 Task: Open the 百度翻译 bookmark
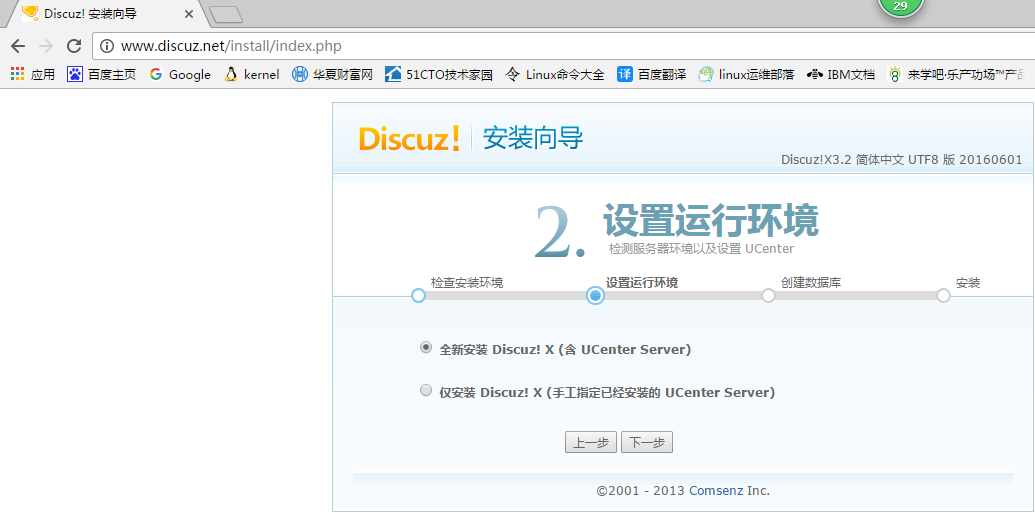[x=651, y=75]
